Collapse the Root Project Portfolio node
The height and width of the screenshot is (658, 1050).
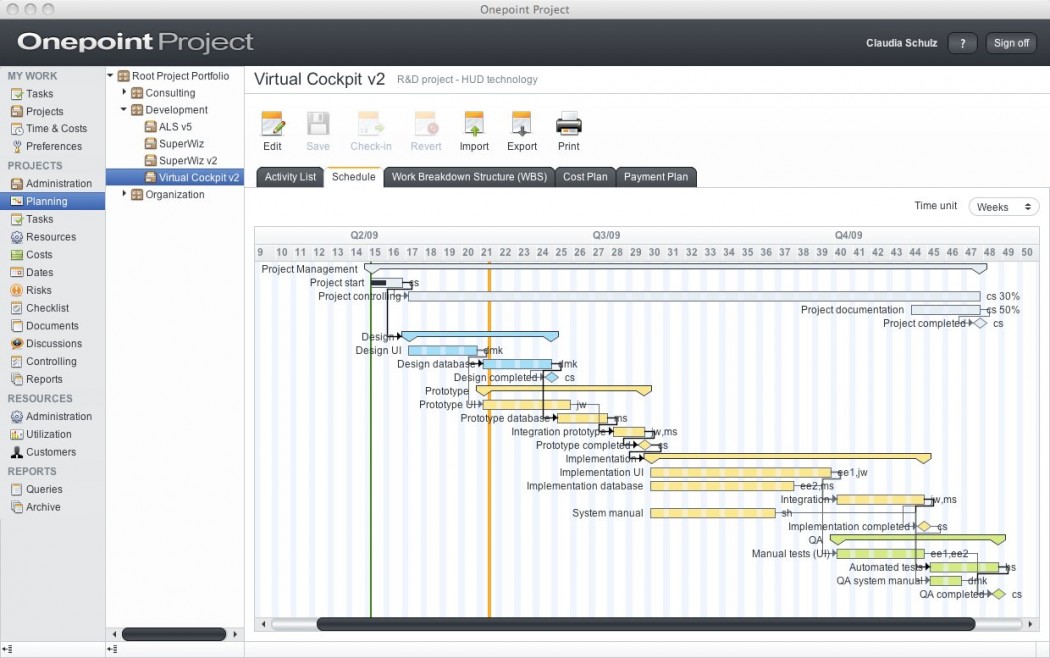pos(110,76)
